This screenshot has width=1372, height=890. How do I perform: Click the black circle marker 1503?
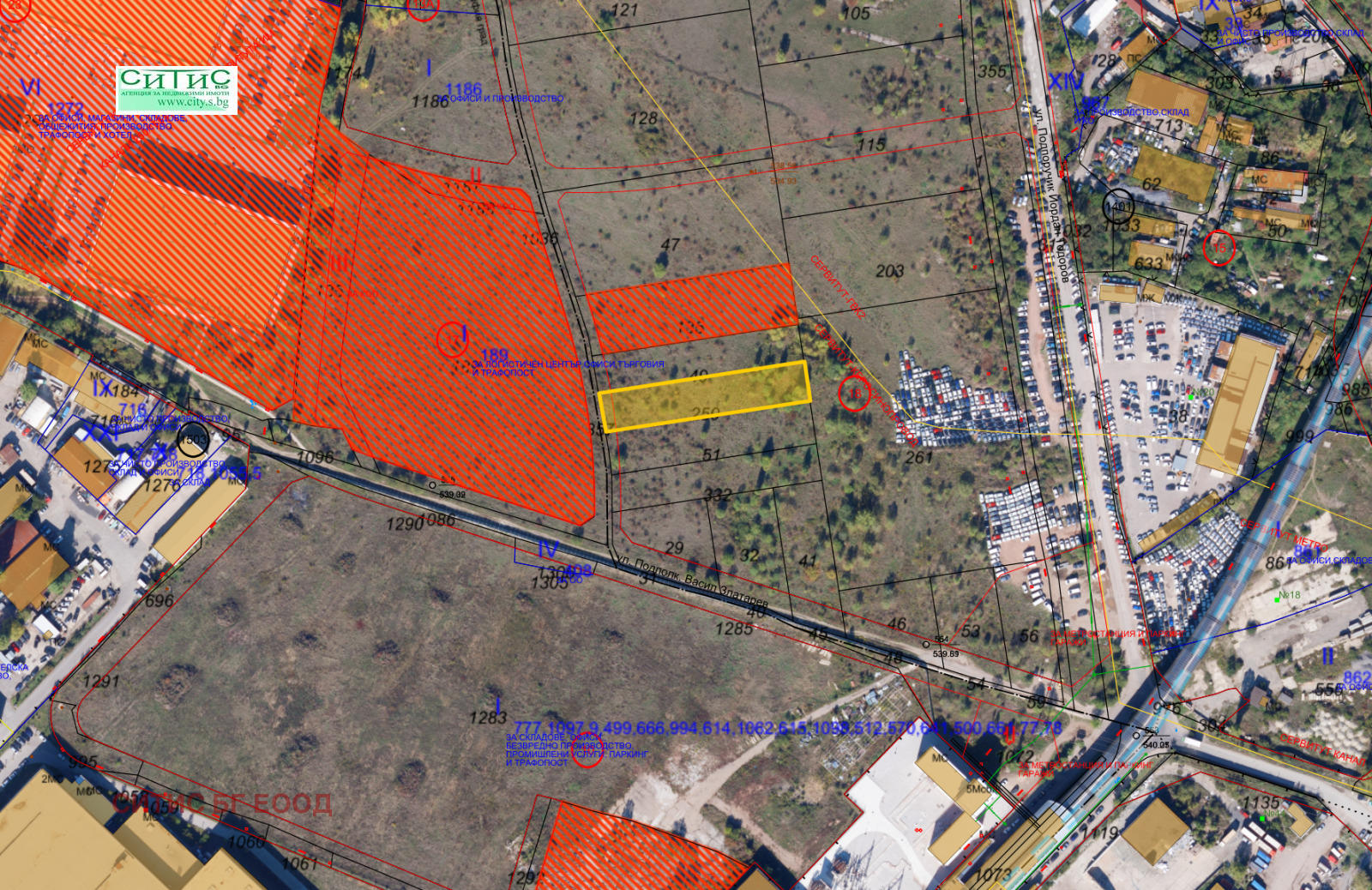pos(193,440)
